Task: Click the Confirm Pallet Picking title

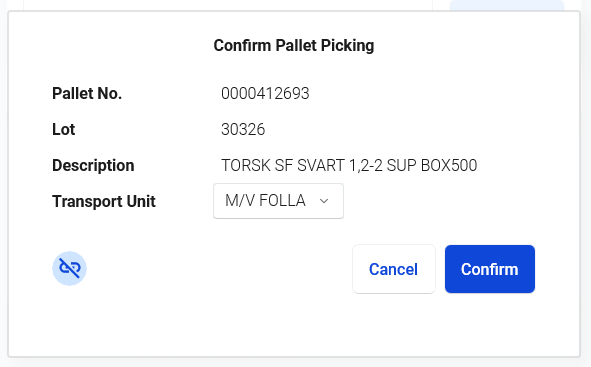Action: pos(294,45)
